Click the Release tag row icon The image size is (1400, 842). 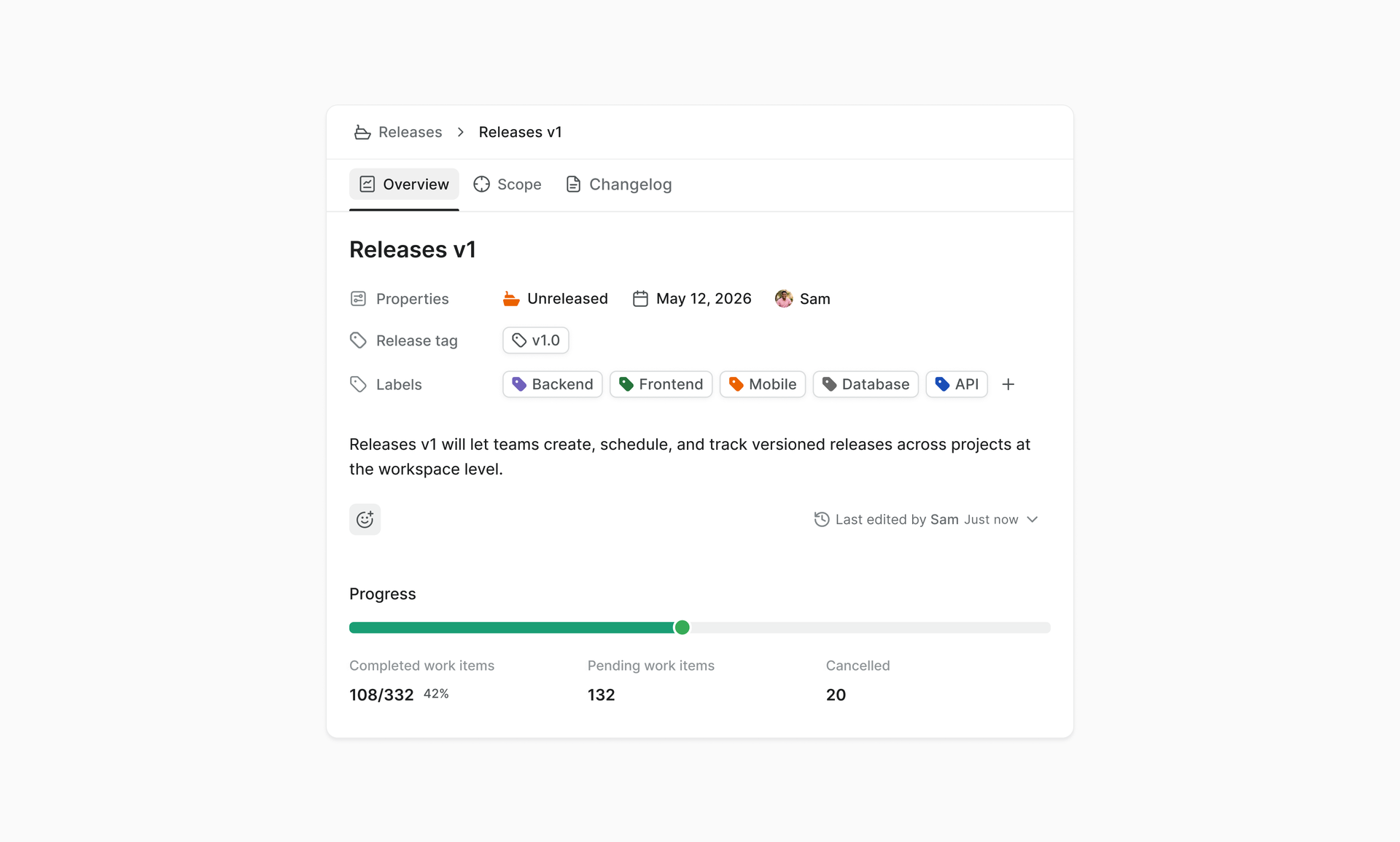[x=358, y=340]
